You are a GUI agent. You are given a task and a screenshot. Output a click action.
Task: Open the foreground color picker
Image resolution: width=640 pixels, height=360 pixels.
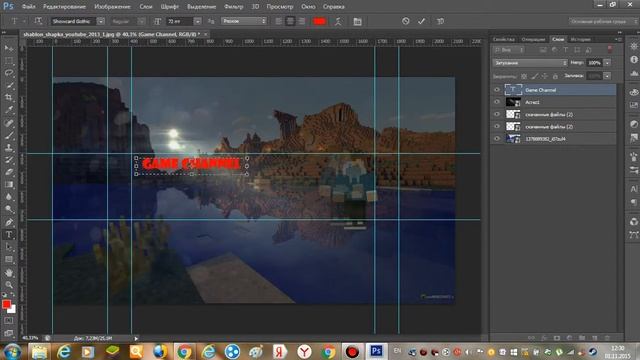pos(6,304)
